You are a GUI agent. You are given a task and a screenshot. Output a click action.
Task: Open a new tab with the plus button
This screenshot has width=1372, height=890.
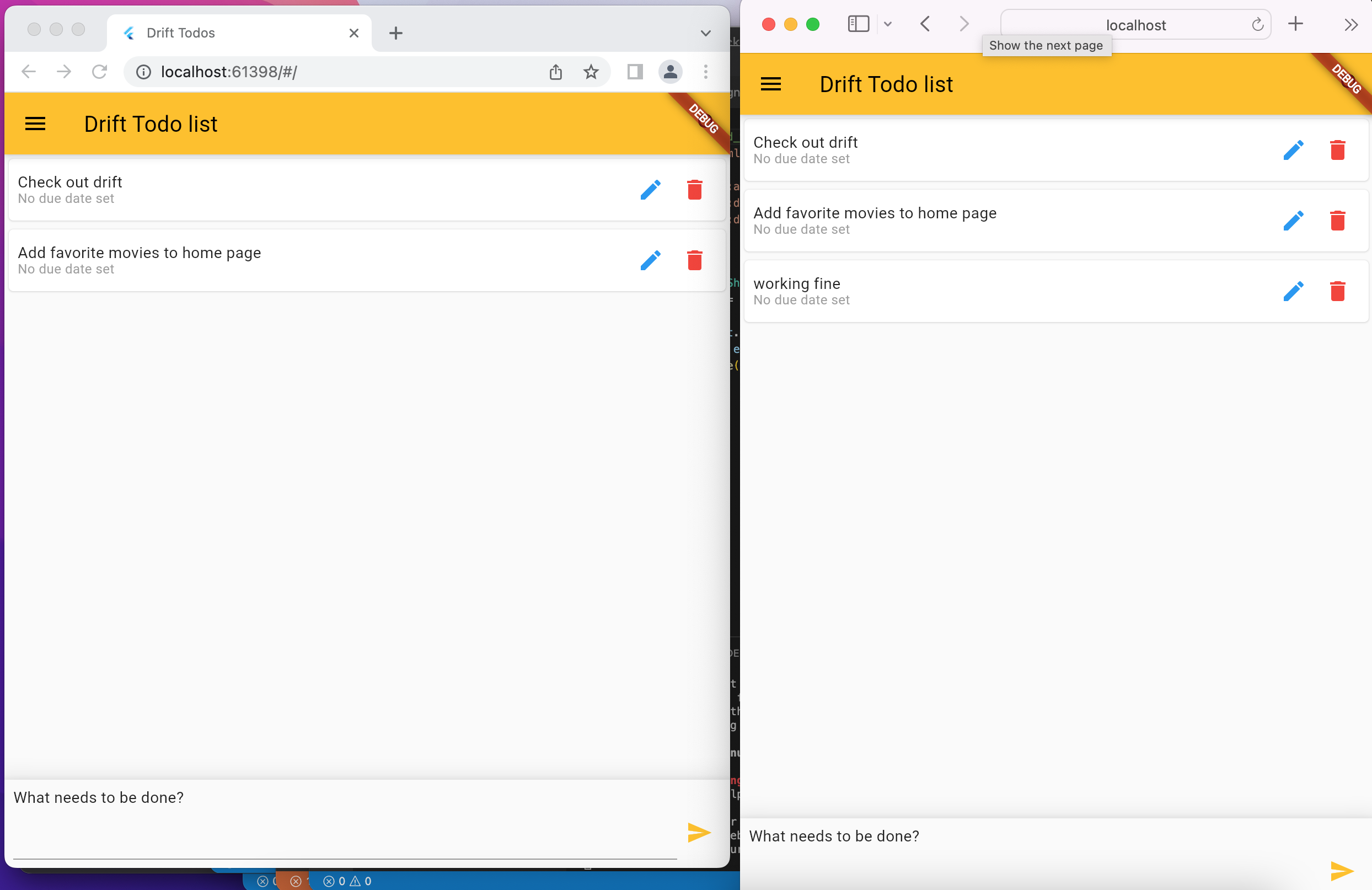tap(396, 33)
